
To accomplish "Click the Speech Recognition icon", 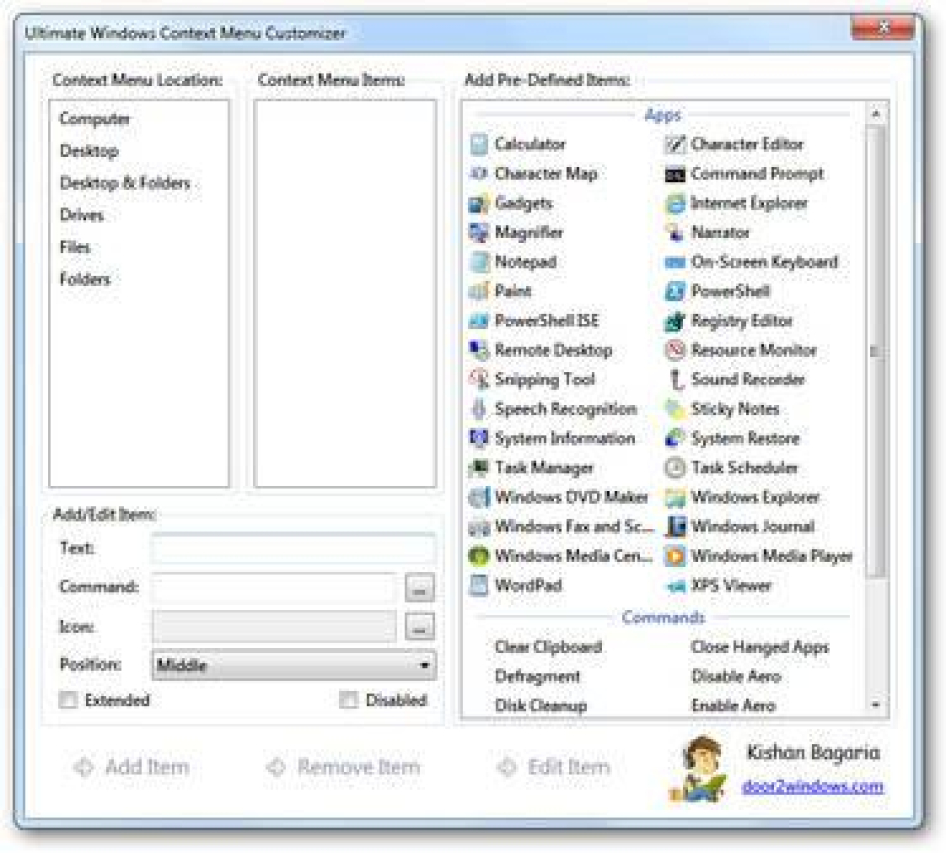I will click(x=478, y=409).
